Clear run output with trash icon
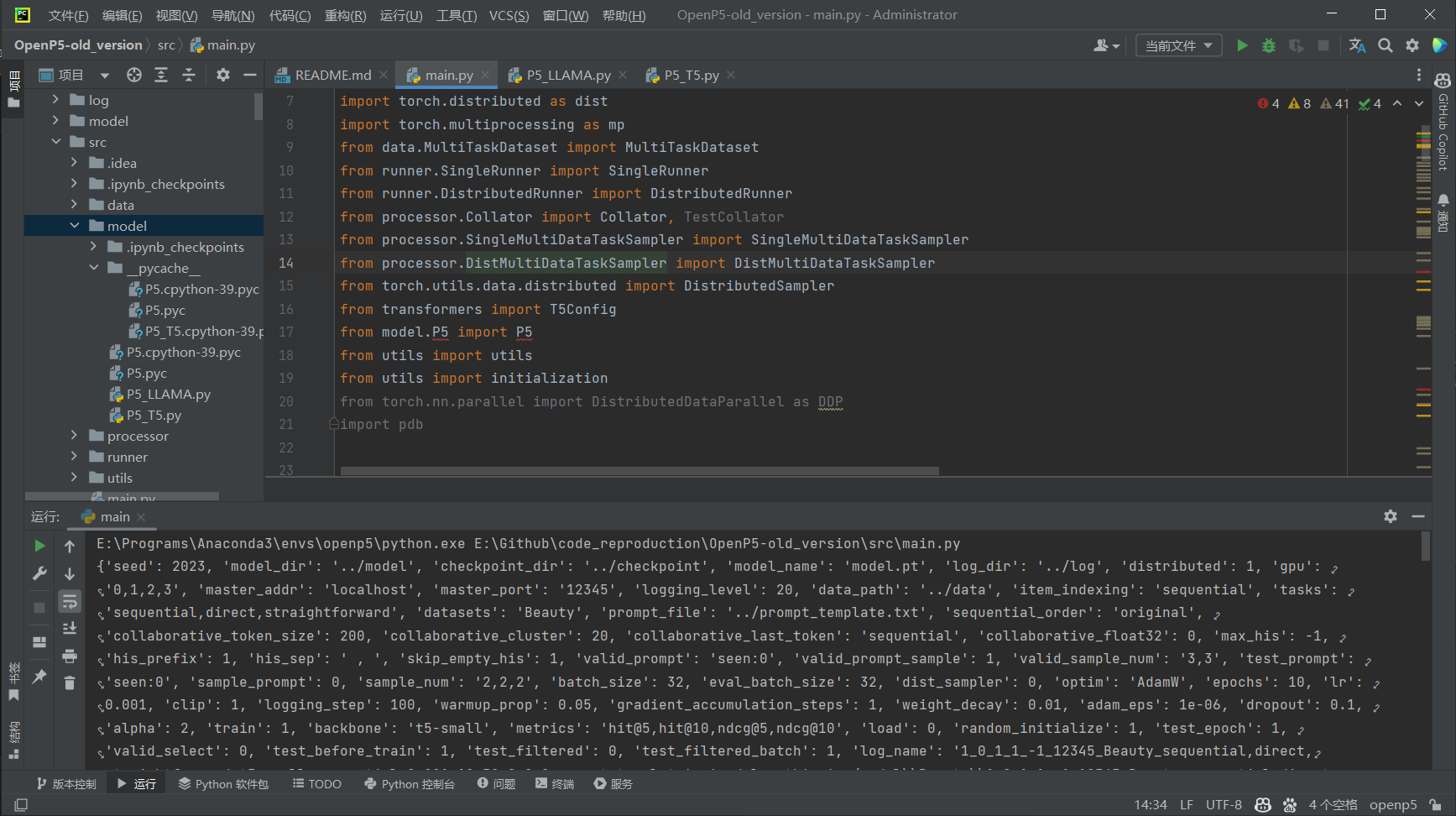The image size is (1456, 816). click(x=70, y=683)
